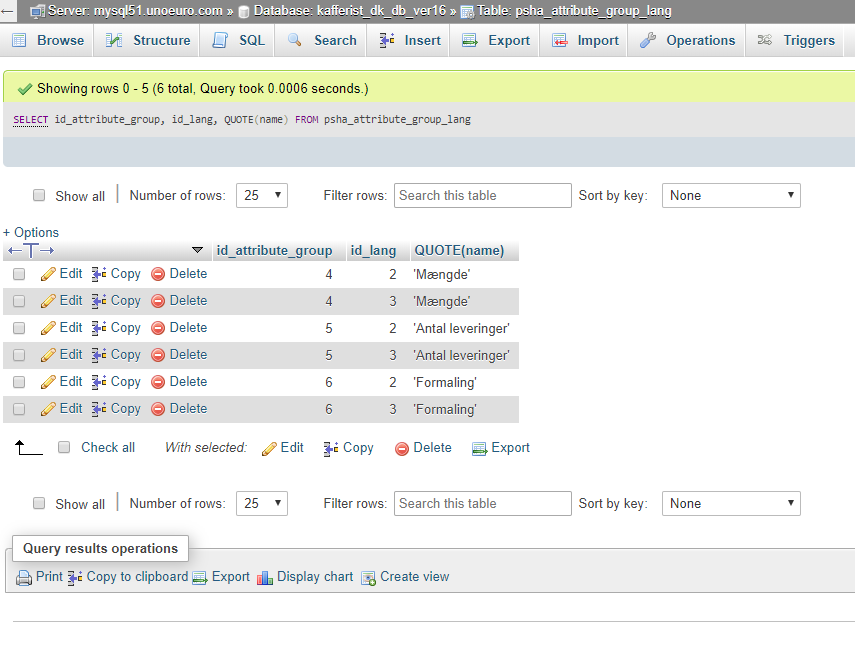
Task: Open the lower Number of rows dropdown
Action: tap(262, 503)
